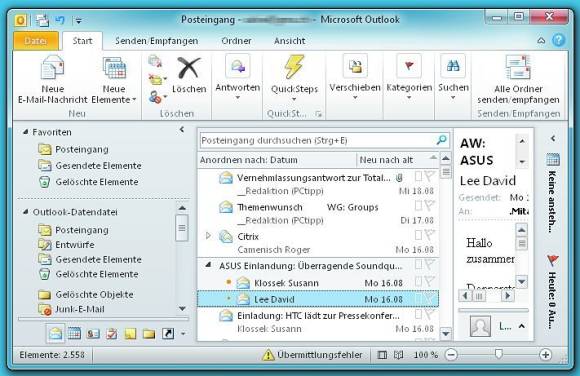The height and width of the screenshot is (376, 580).
Task: Switch to the Notes view icon
Action: click(130, 334)
